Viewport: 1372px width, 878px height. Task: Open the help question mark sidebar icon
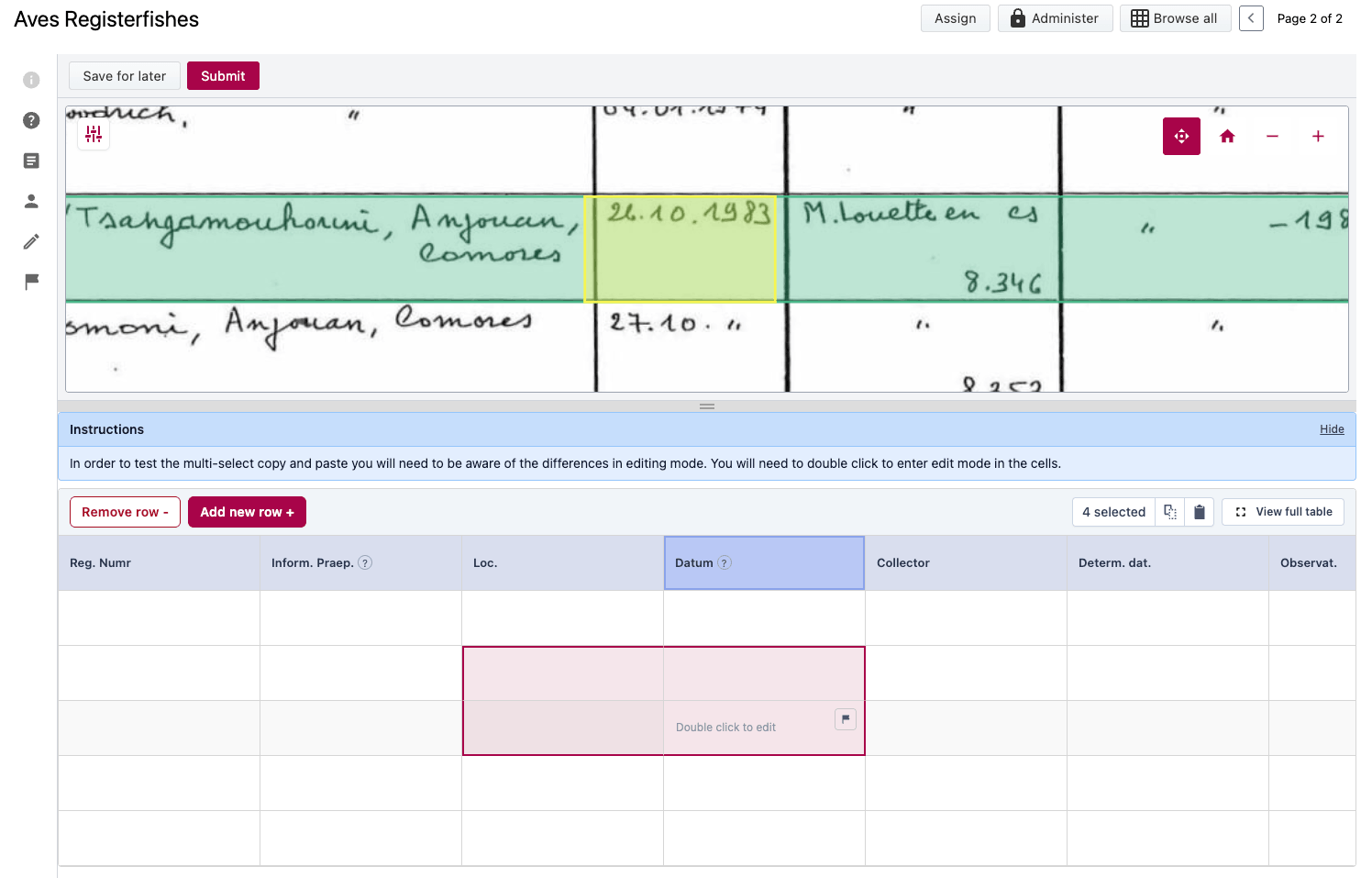pyautogui.click(x=31, y=120)
